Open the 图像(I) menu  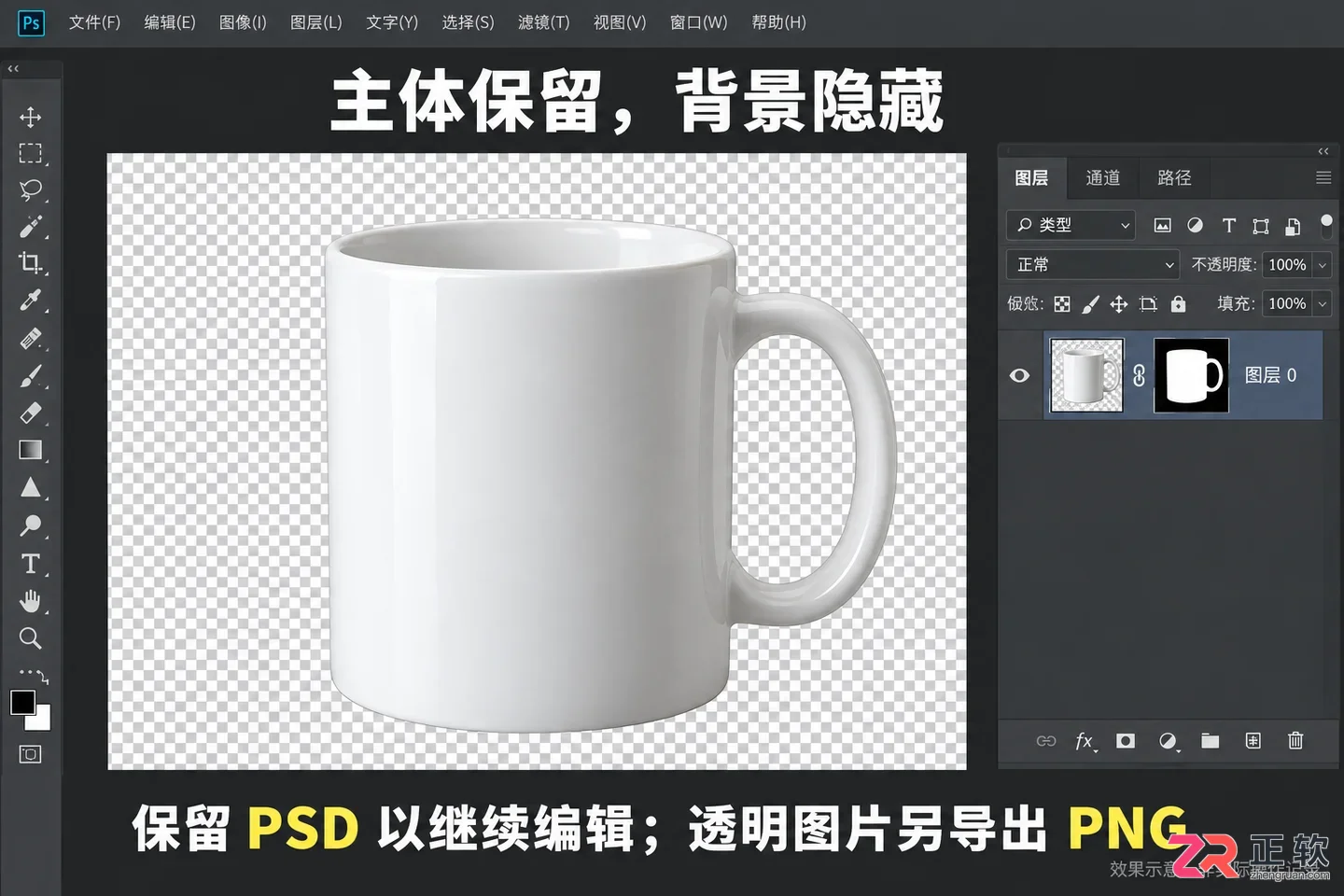(243, 22)
